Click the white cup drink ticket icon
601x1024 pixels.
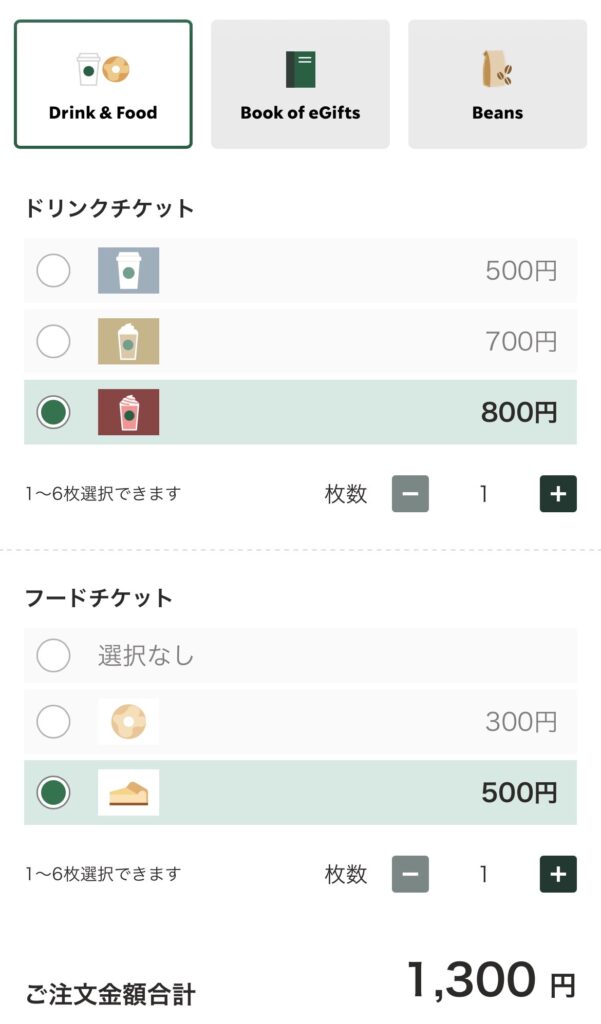click(x=128, y=270)
